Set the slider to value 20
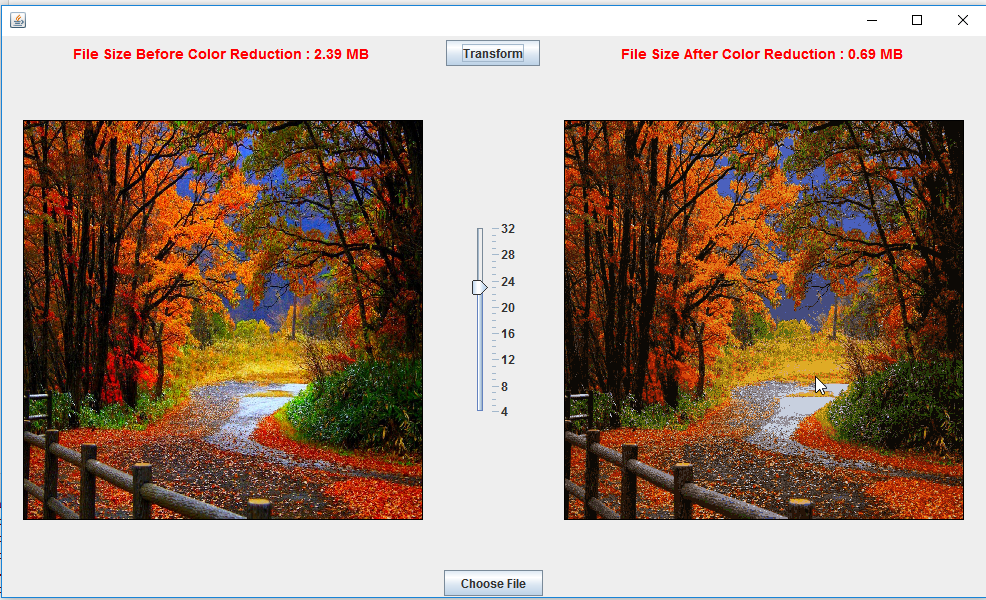 (479, 308)
